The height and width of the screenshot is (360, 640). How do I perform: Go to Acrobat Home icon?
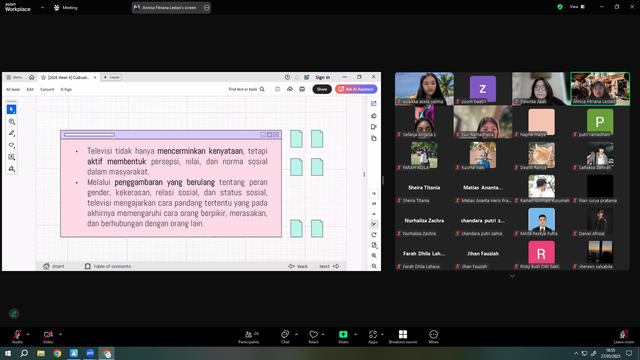(31, 77)
